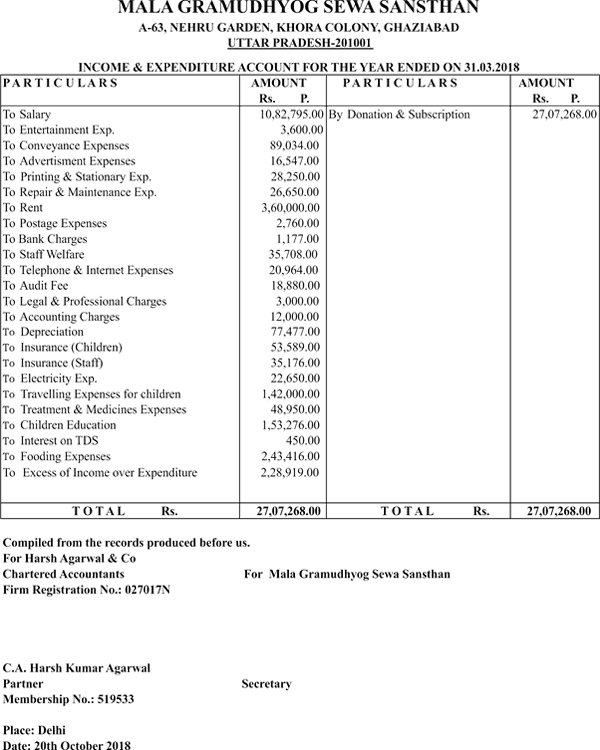The height and width of the screenshot is (750, 600).
Task: Select "To Interest on TDS" label
Action: pyautogui.click(x=51, y=441)
